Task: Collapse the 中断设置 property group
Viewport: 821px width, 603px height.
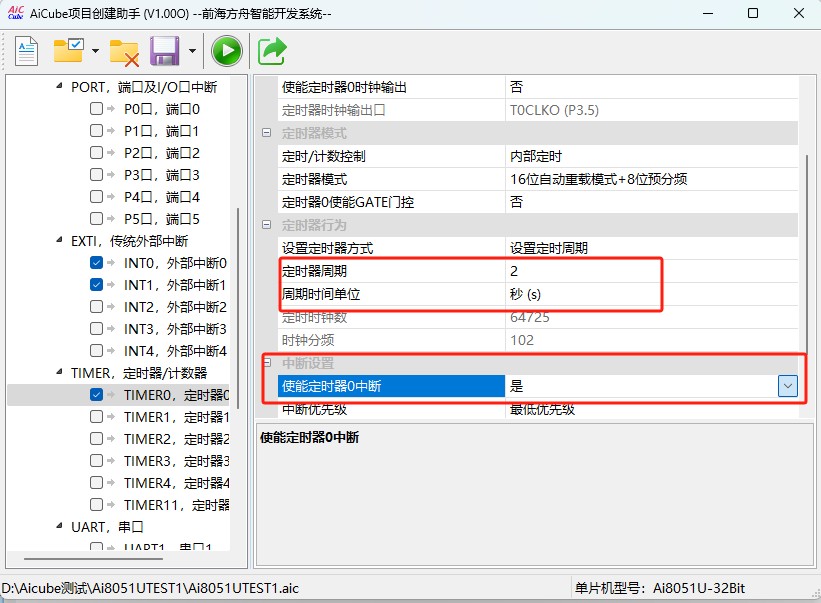Action: (267, 363)
